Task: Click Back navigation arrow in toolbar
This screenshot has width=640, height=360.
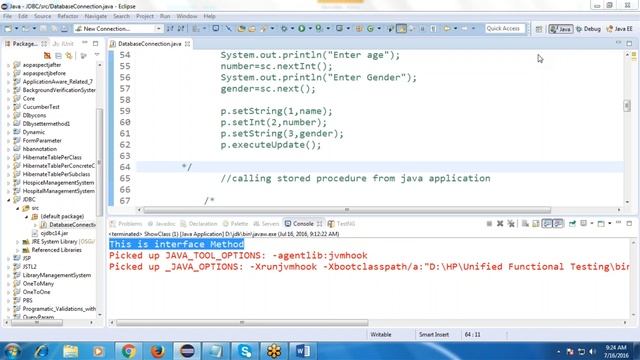Action: point(447,29)
